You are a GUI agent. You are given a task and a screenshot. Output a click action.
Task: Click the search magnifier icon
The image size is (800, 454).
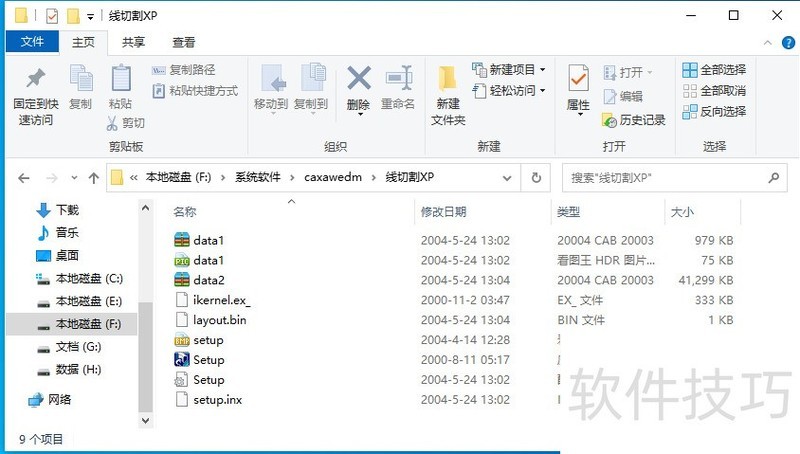click(773, 178)
